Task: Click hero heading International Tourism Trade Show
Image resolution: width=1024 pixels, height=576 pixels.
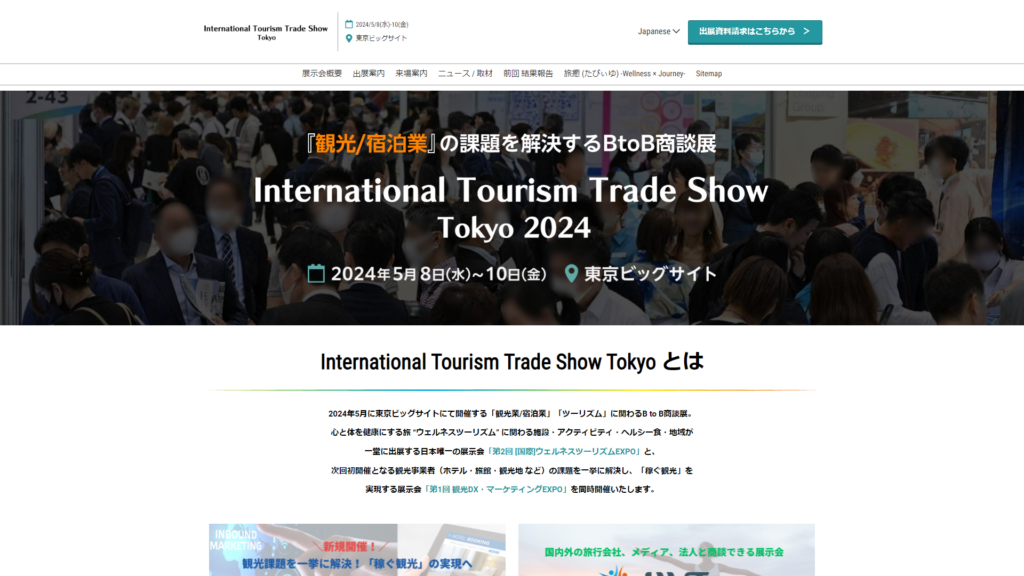Action: (511, 191)
